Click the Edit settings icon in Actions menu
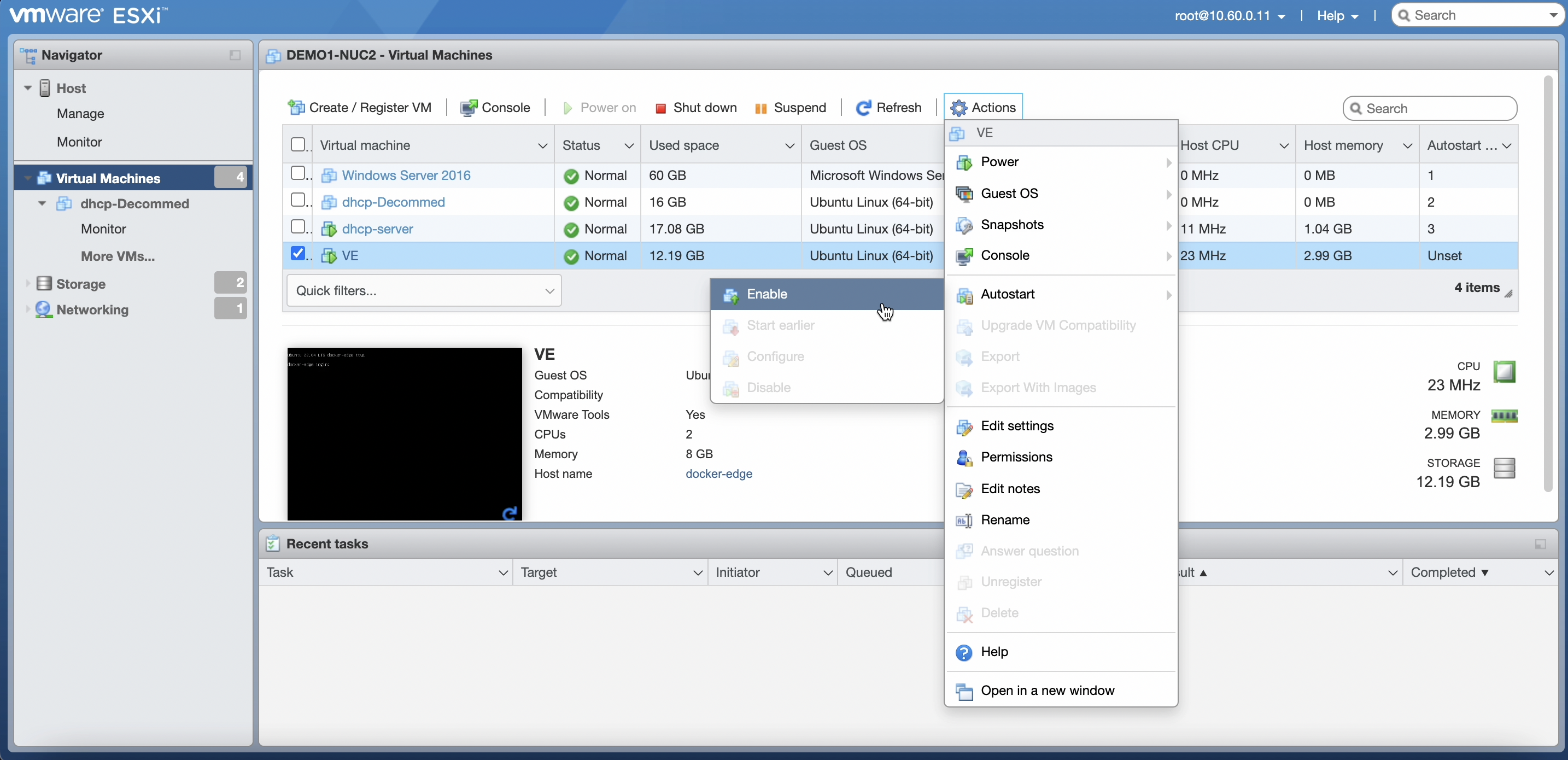 tap(964, 427)
